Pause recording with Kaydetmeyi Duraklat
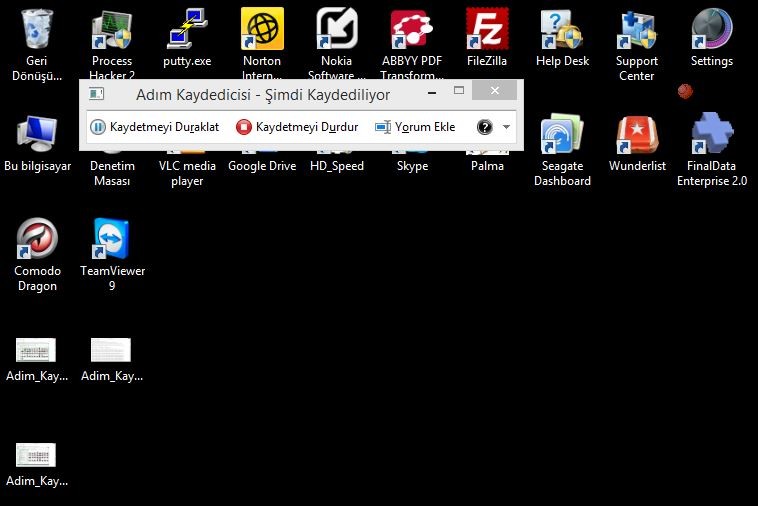This screenshot has height=506, width=758. coord(155,127)
